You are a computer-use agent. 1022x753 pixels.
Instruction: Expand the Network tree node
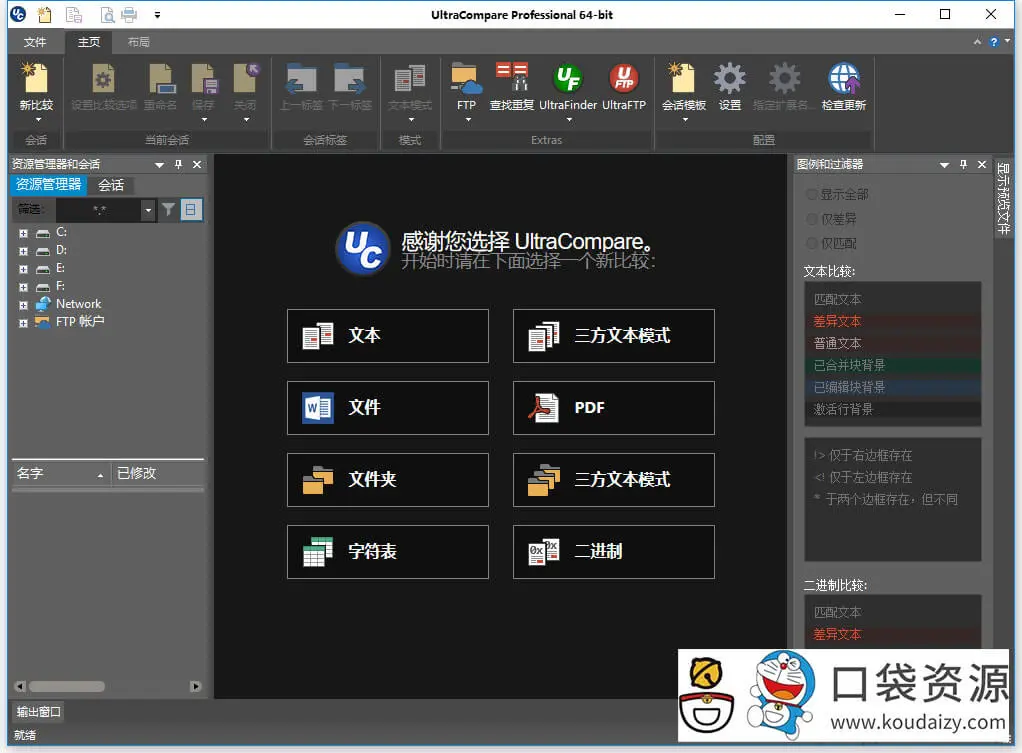tap(23, 305)
